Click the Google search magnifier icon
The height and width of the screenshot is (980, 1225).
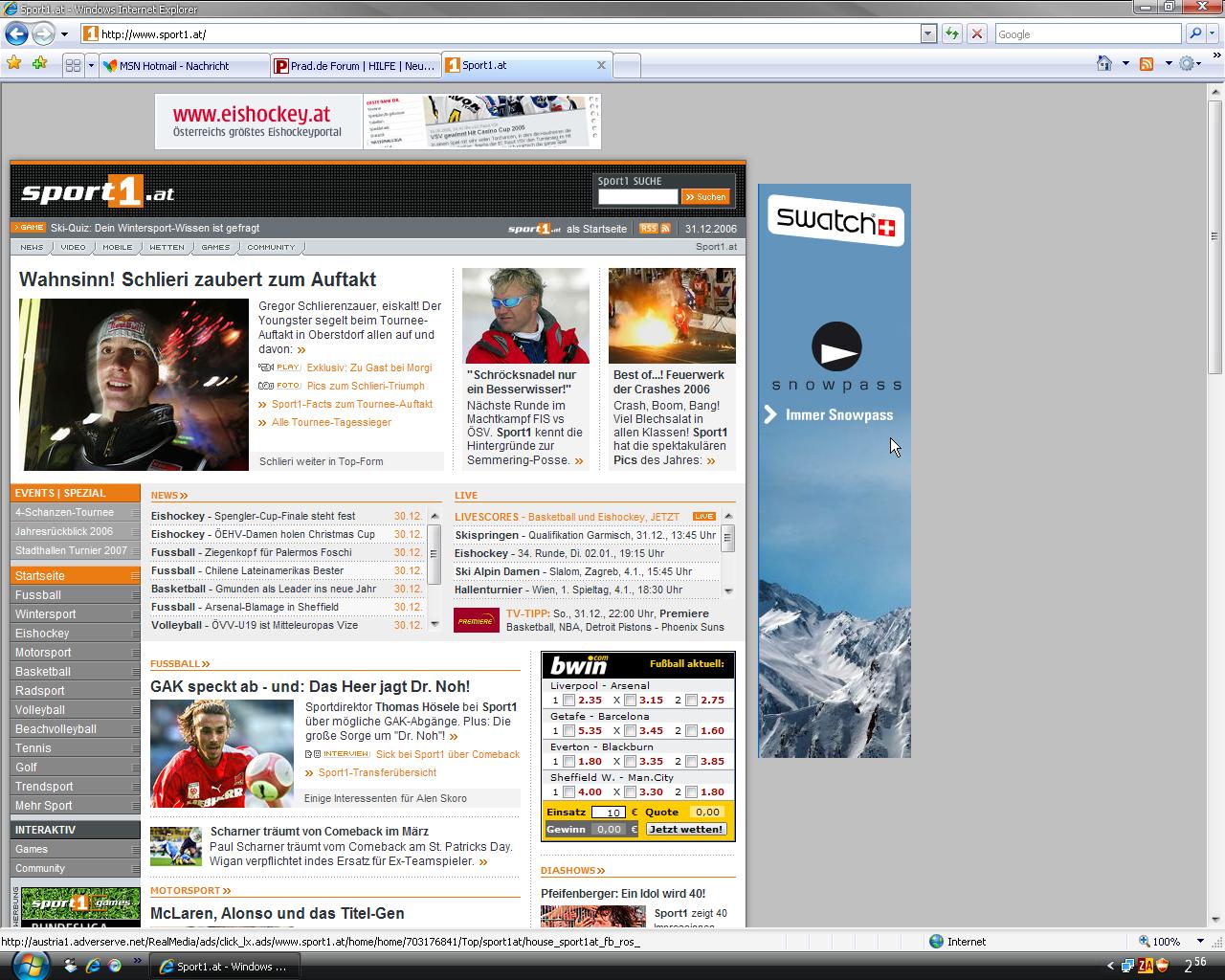click(1194, 33)
